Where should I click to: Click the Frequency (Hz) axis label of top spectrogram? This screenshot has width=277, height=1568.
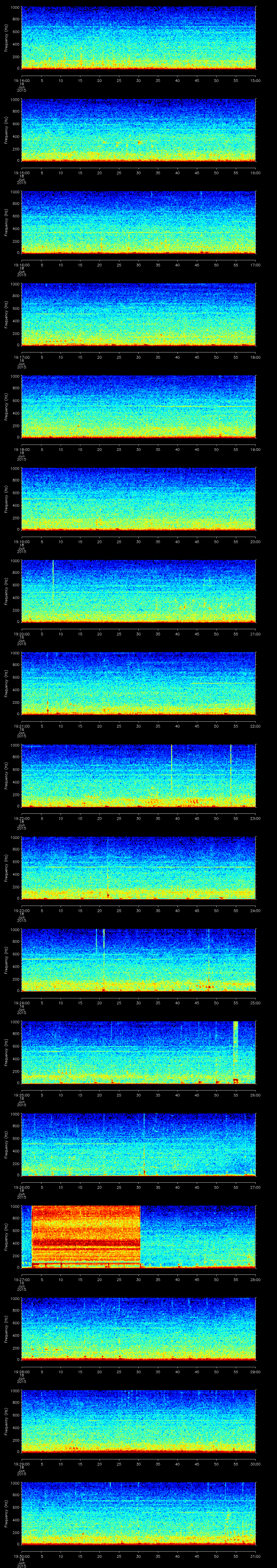pyautogui.click(x=6, y=38)
